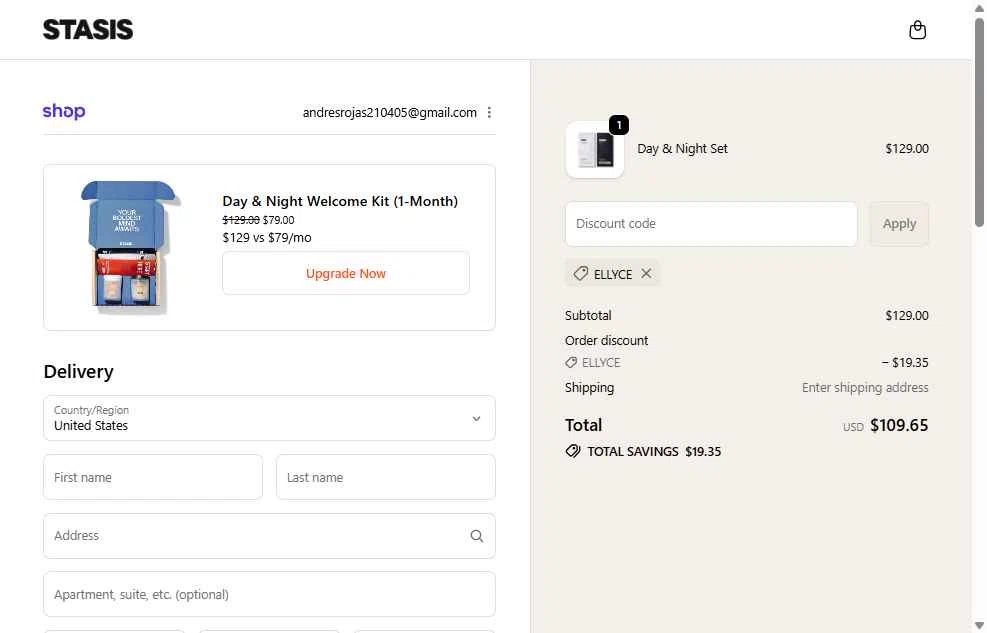Image resolution: width=987 pixels, height=633 pixels.
Task: Click the Subtotal label
Action: (588, 315)
